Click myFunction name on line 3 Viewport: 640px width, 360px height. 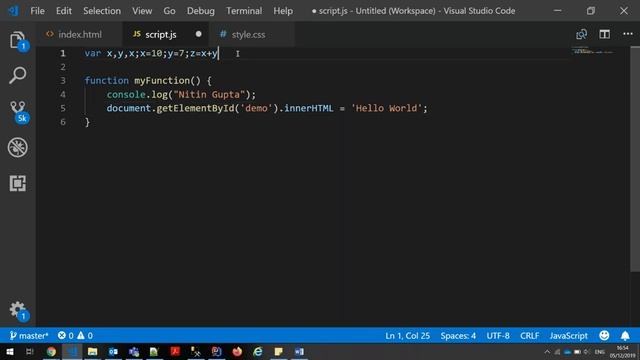tap(162, 80)
